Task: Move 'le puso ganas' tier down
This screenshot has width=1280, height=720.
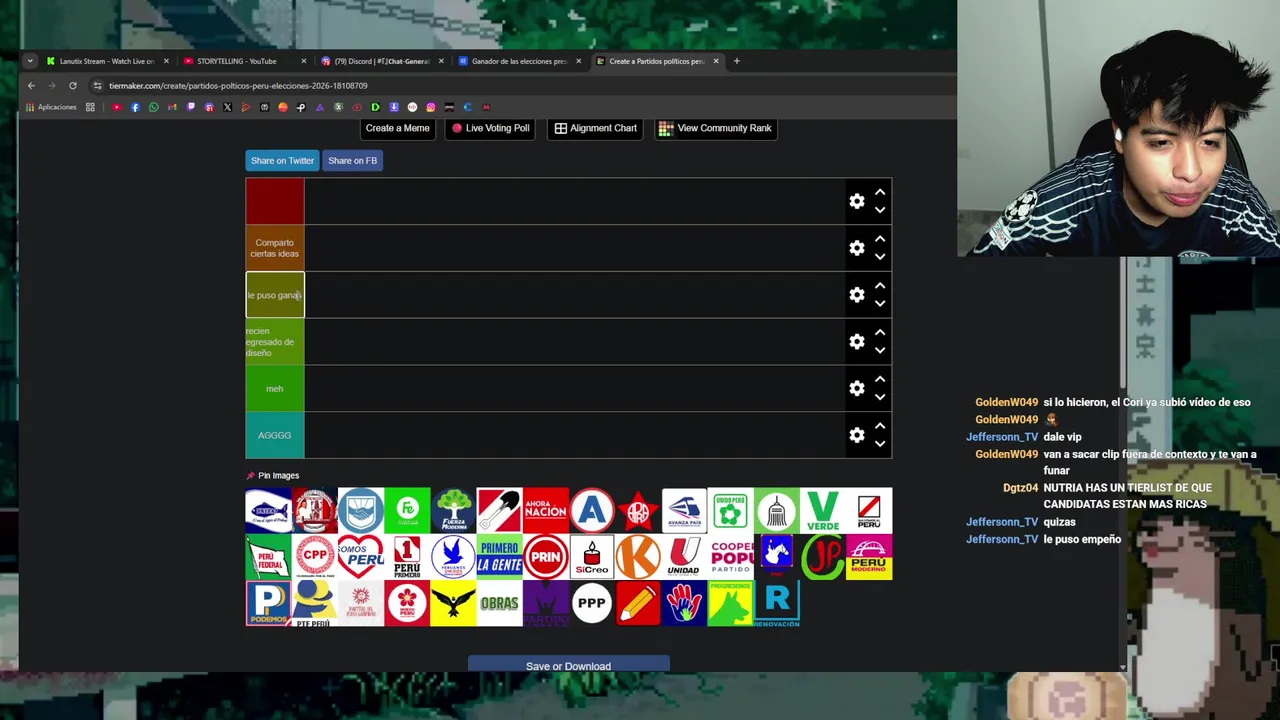Action: [x=880, y=304]
